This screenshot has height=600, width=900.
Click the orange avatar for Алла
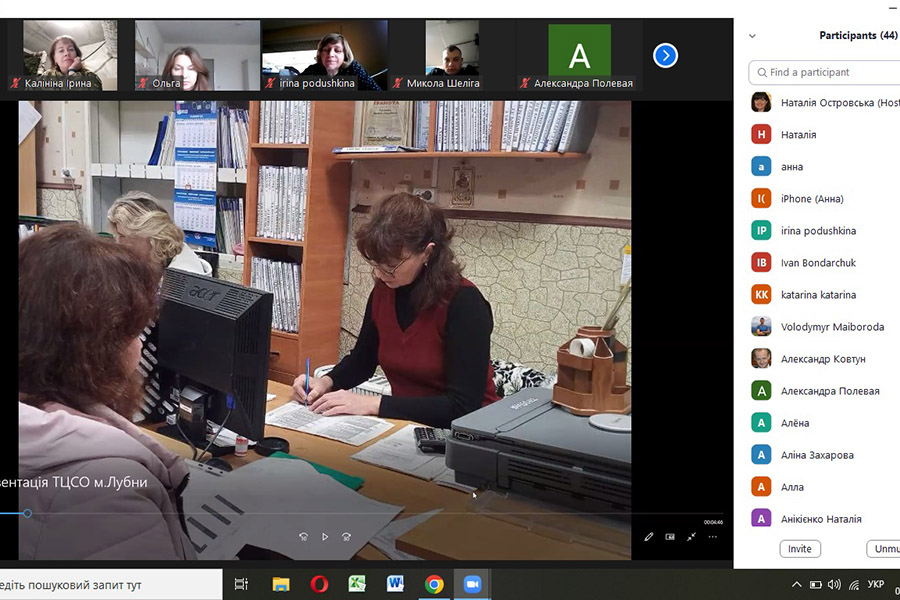761,487
